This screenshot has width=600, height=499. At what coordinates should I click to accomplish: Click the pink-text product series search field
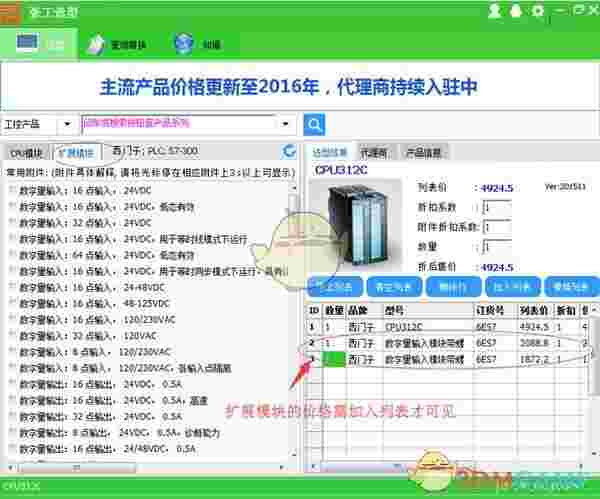pyautogui.click(x=180, y=124)
